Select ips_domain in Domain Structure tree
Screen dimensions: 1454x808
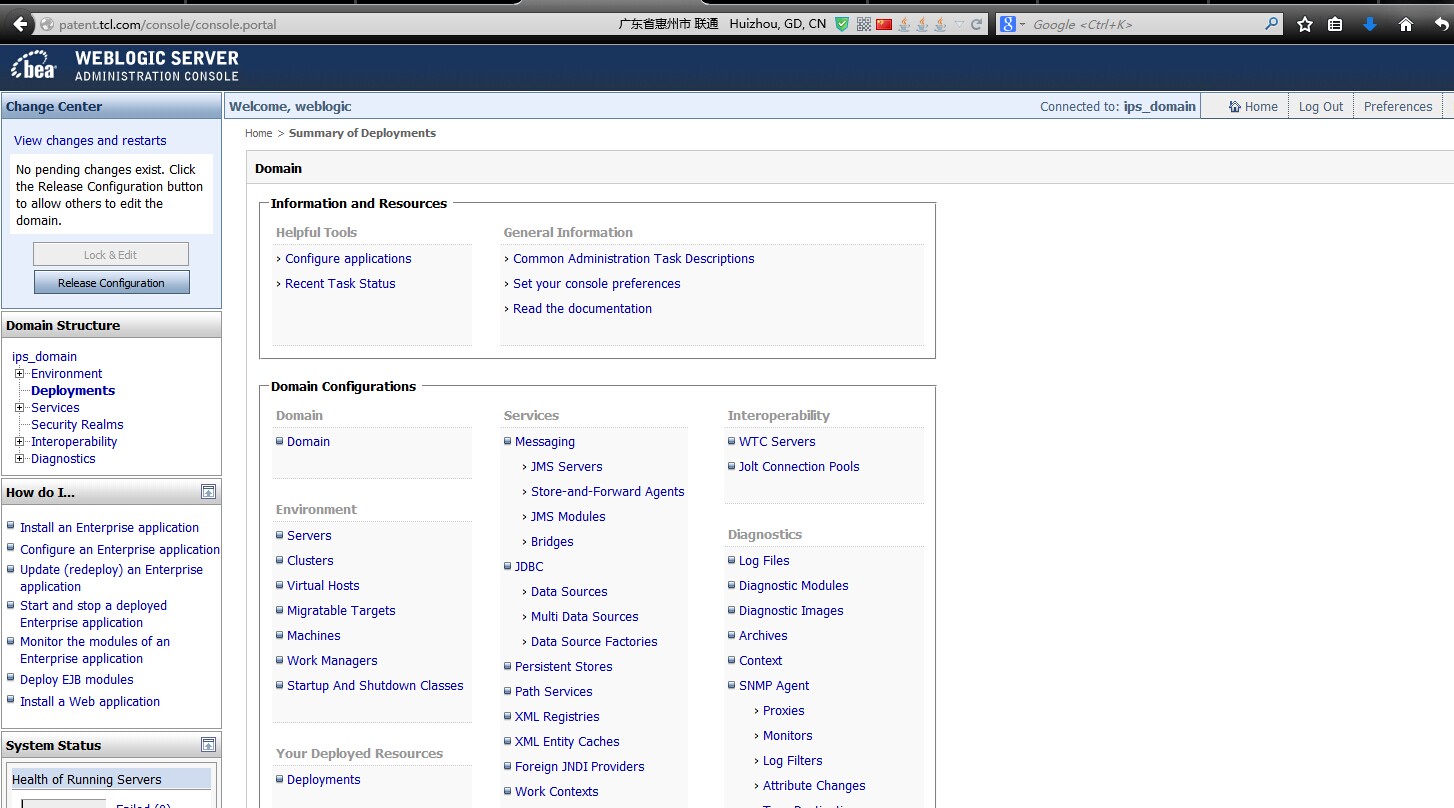(x=44, y=357)
